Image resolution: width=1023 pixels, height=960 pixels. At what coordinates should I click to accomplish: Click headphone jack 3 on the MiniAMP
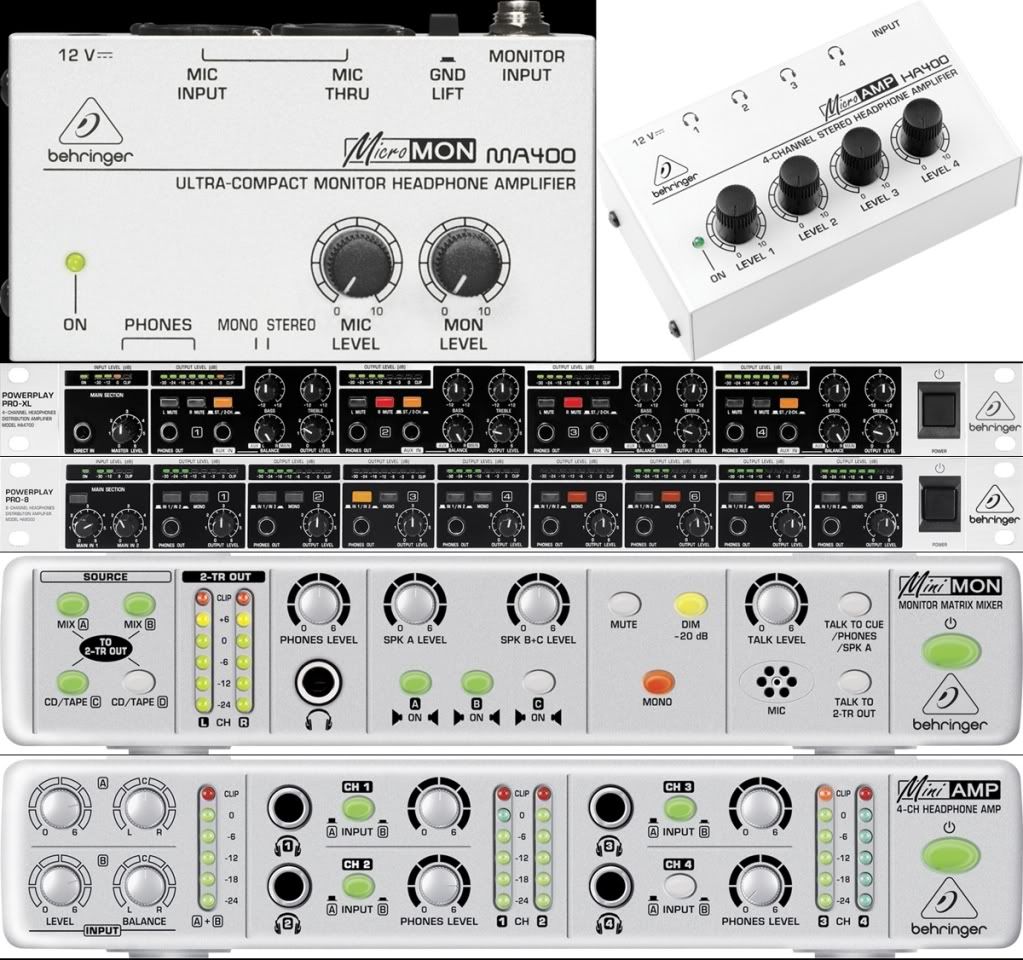click(x=609, y=808)
